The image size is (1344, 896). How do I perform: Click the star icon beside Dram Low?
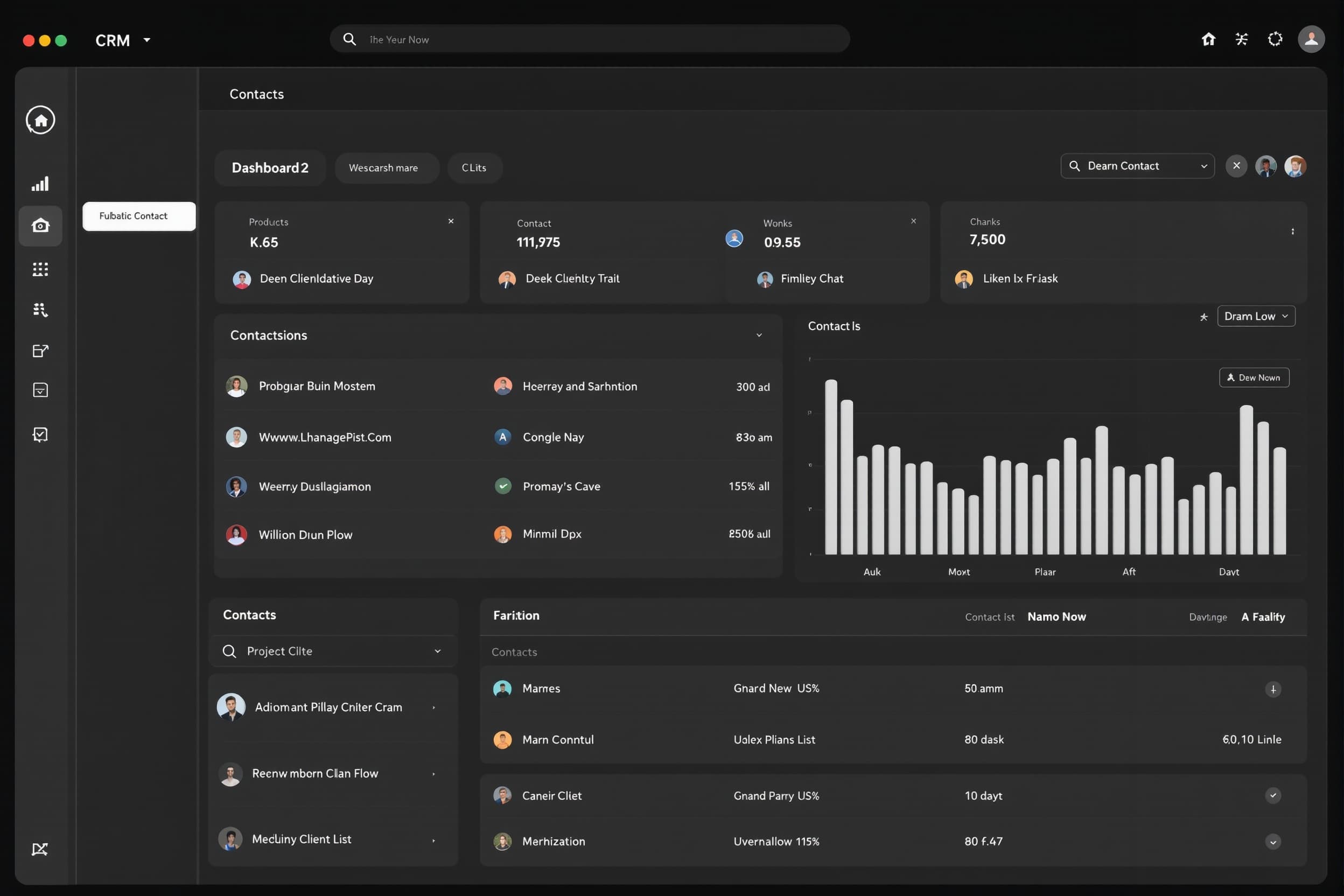click(1203, 317)
